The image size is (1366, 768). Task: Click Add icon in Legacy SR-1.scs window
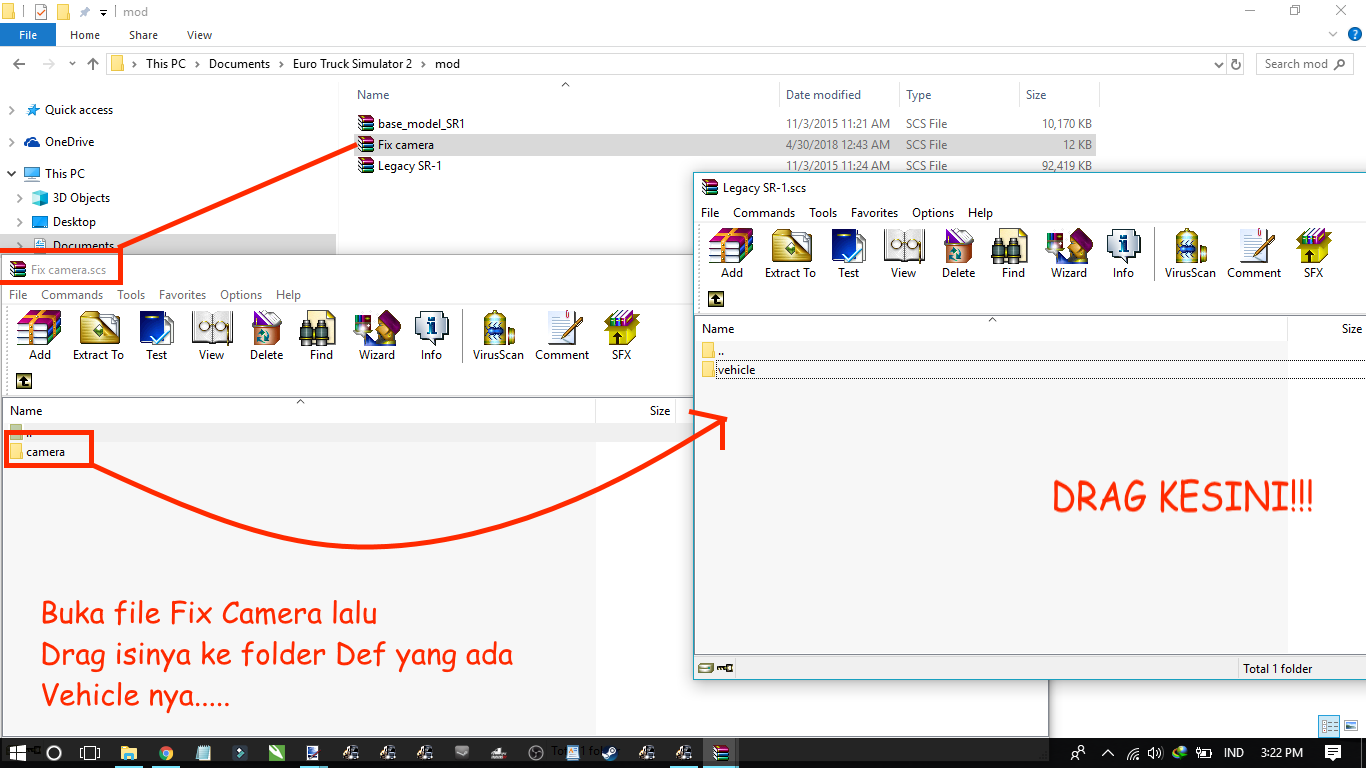tap(732, 253)
